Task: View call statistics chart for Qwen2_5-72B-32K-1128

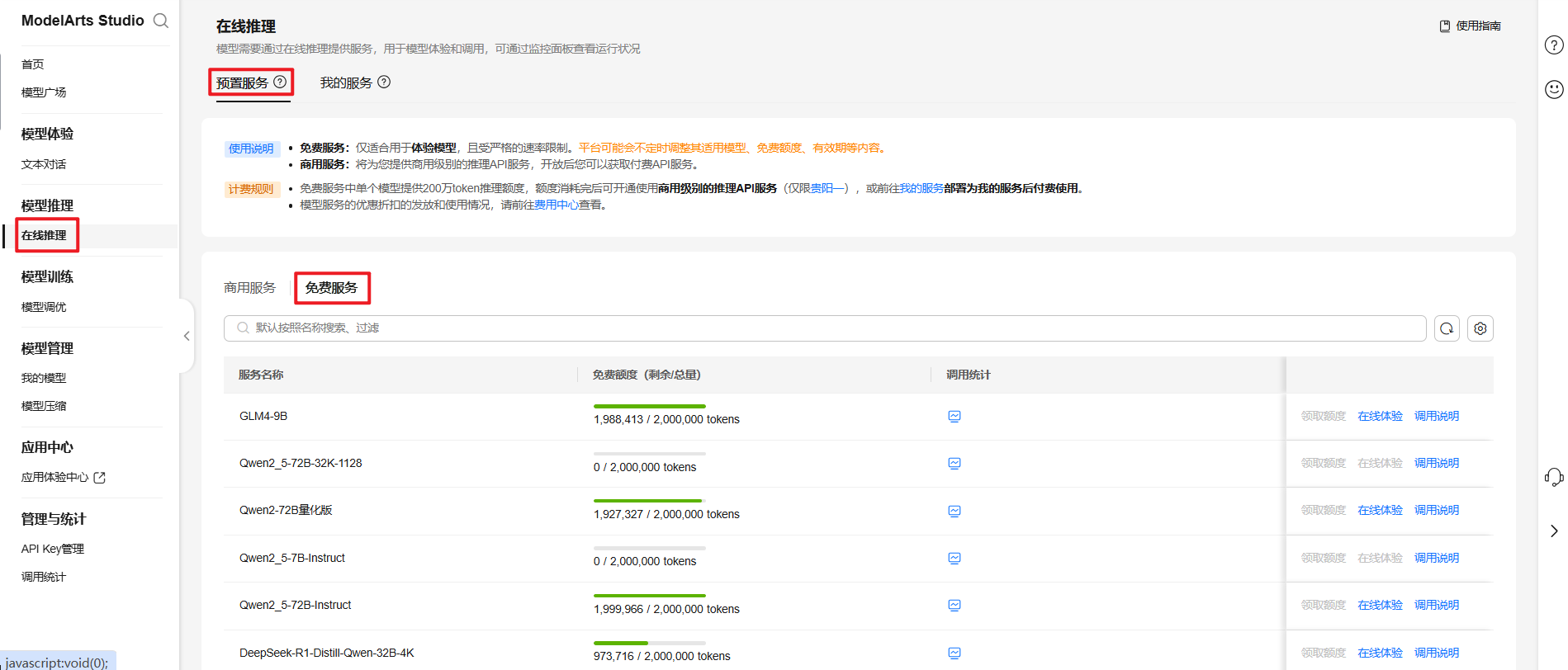Action: tap(955, 463)
